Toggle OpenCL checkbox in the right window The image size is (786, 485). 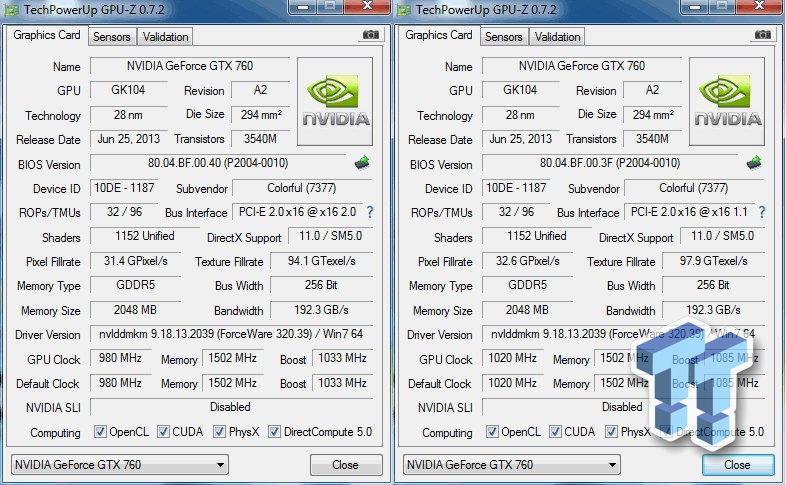492,431
